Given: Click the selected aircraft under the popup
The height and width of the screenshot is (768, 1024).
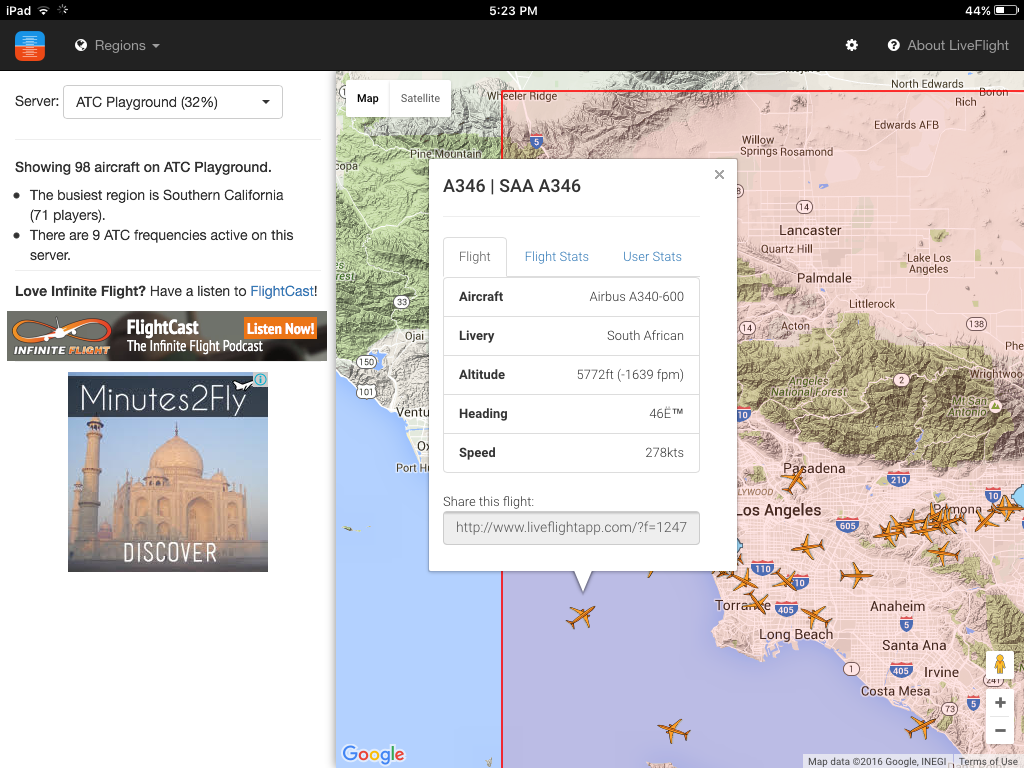Looking at the screenshot, I should click(x=580, y=616).
